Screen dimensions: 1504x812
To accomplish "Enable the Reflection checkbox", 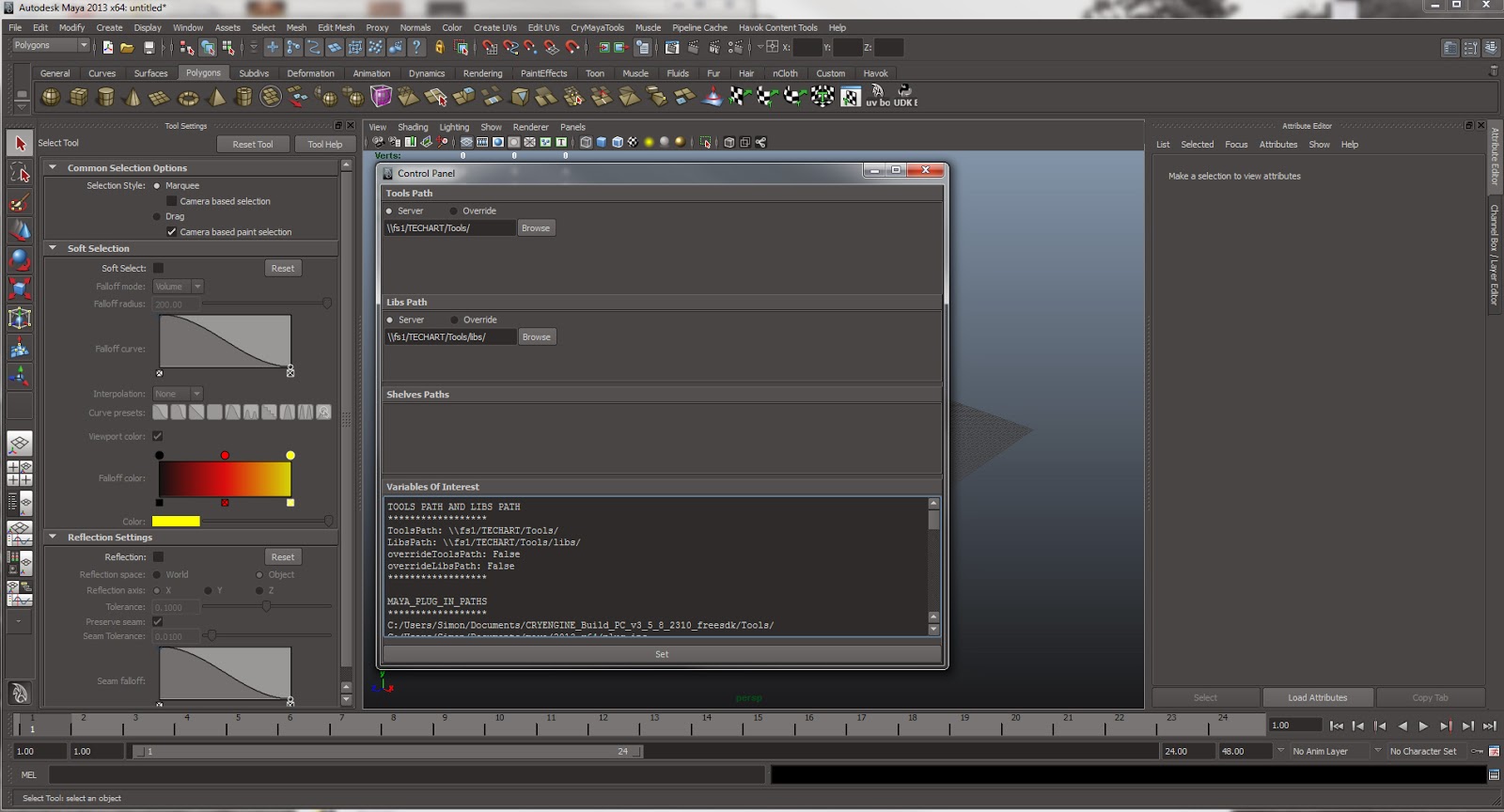I will (x=158, y=556).
